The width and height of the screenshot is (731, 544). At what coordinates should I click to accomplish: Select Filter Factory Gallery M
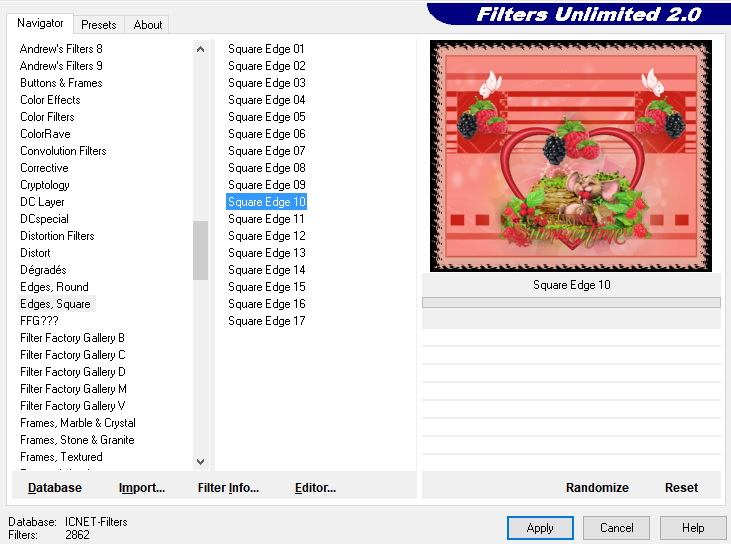[73, 389]
